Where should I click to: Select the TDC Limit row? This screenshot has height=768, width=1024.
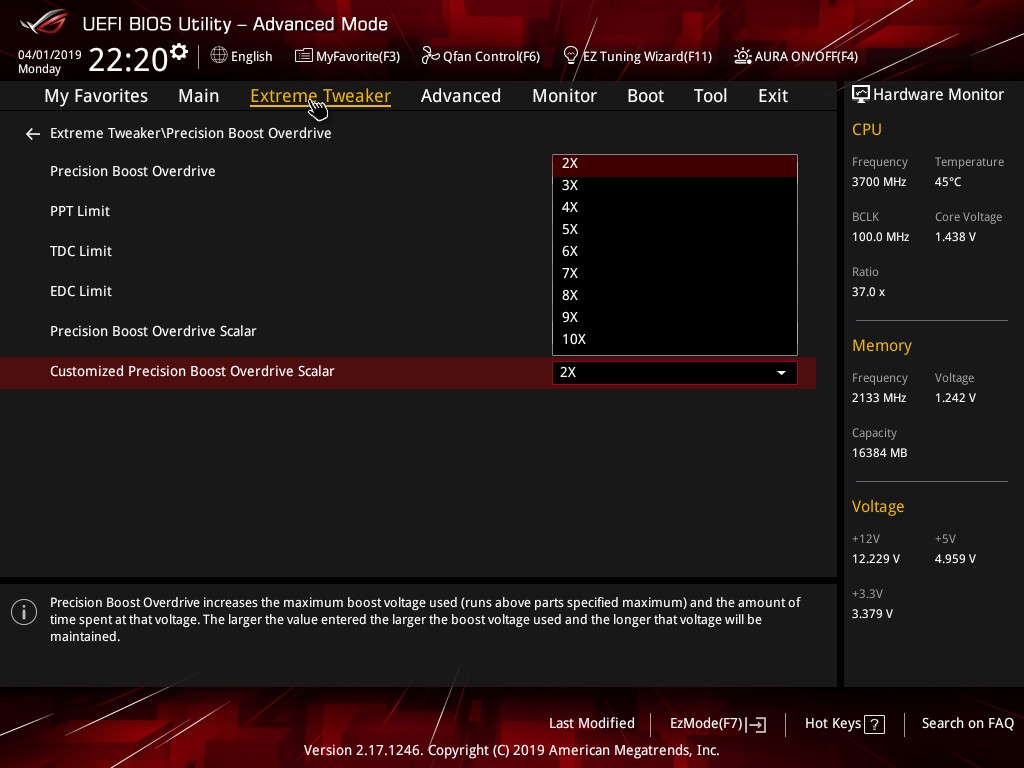tap(81, 251)
